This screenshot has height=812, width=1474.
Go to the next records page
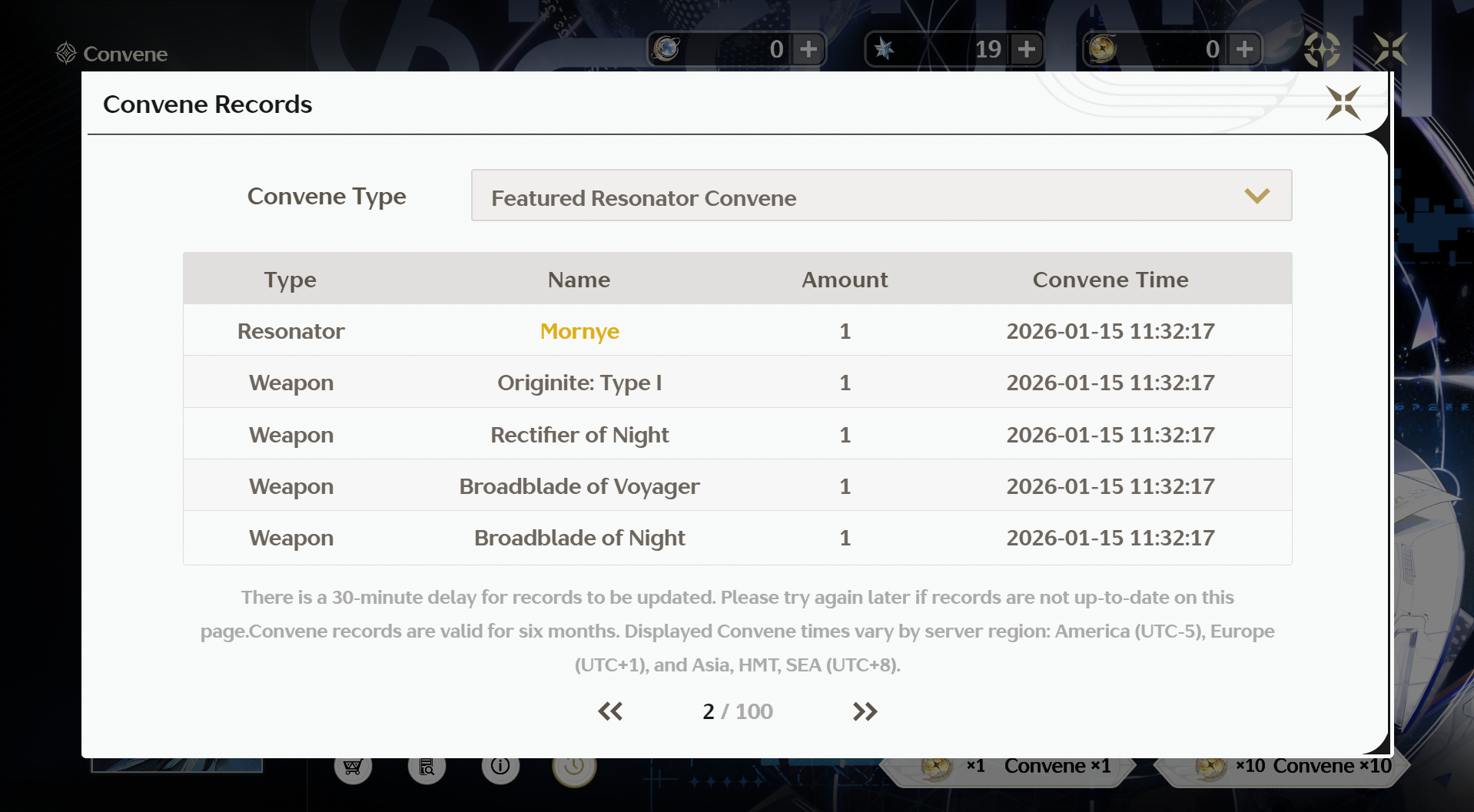865,711
